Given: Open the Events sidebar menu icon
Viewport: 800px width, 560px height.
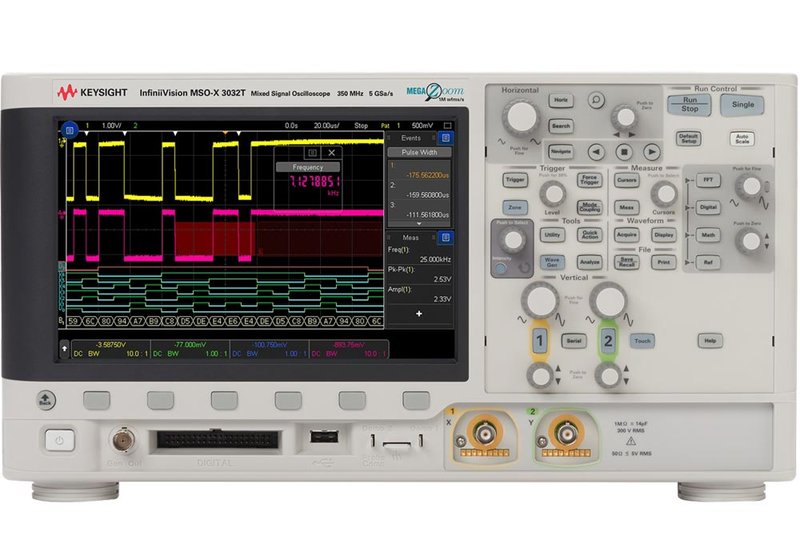Looking at the screenshot, I should (445, 138).
